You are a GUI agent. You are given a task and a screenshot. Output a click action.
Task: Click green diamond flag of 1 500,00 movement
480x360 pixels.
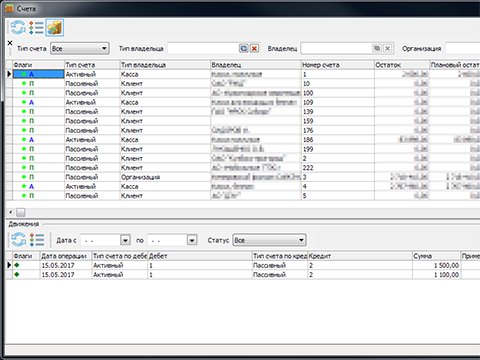point(17,265)
